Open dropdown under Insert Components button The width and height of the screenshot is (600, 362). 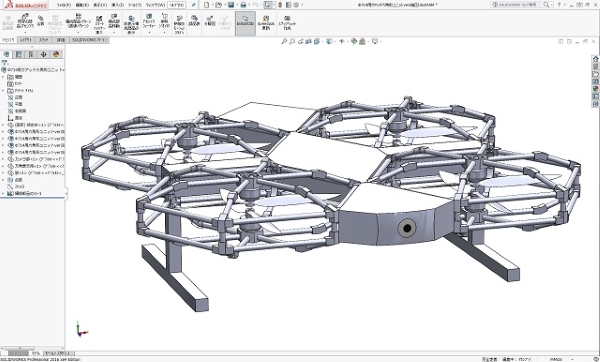(25, 33)
